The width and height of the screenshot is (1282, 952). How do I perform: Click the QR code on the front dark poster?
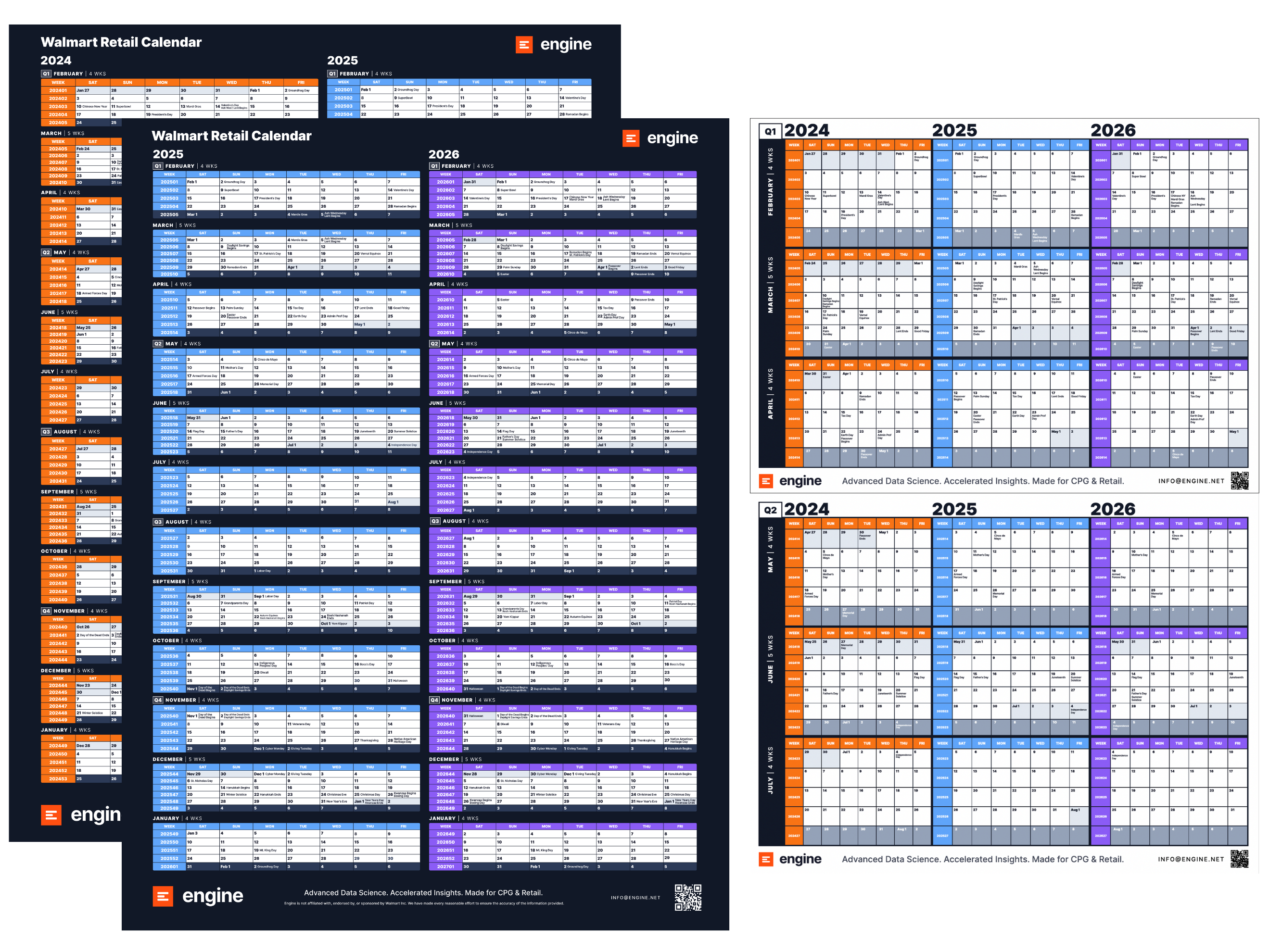click(x=688, y=897)
